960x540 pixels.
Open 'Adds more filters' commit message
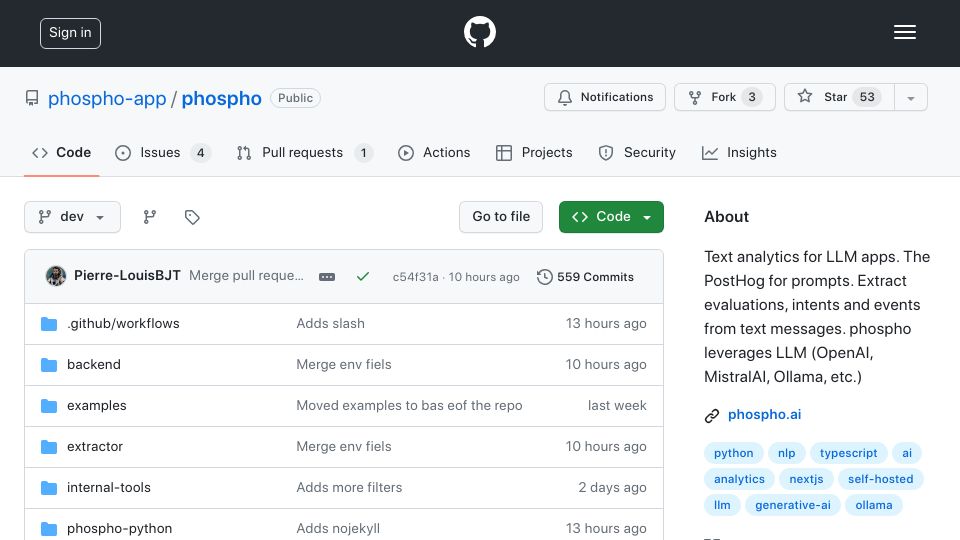click(349, 487)
